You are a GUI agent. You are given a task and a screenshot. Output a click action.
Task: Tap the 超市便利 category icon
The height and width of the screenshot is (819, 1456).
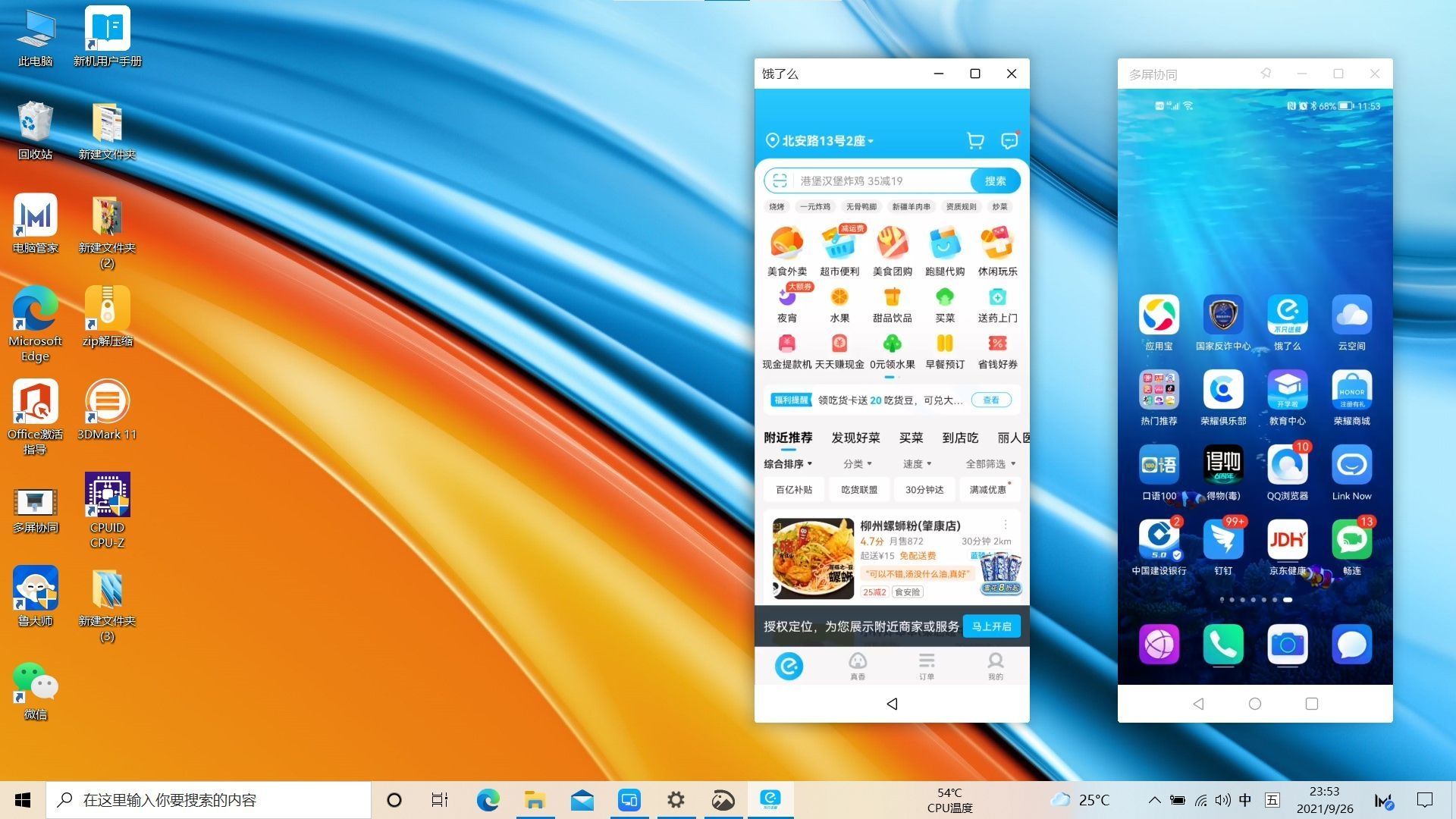click(x=839, y=244)
